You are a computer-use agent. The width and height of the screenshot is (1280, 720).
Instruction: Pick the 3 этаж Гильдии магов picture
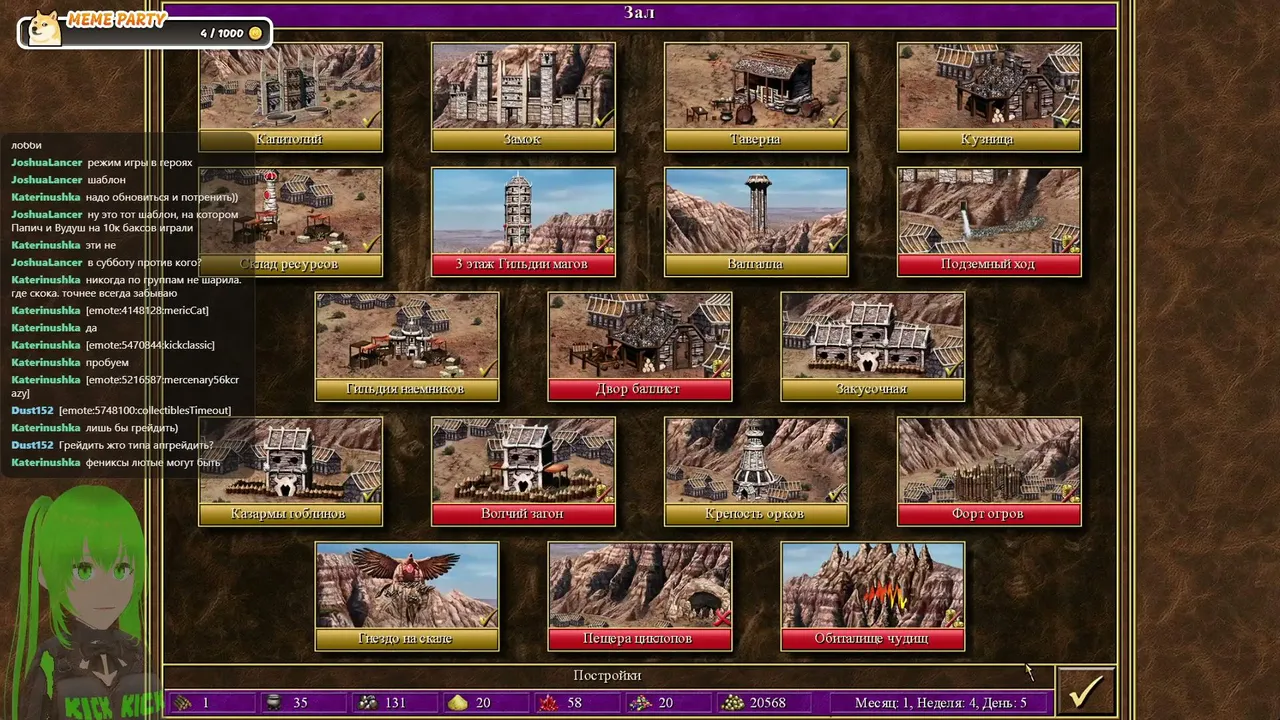pyautogui.click(x=523, y=211)
